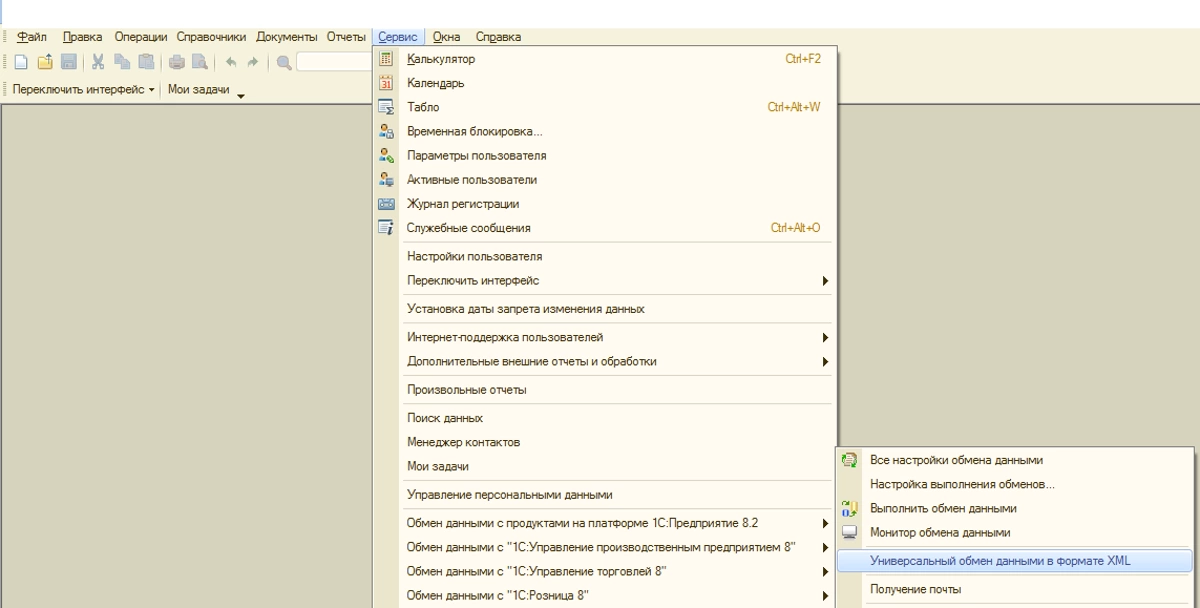This screenshot has height=608, width=1200.
Task: Click the Калькулятор icon in the menu
Action: (386, 59)
